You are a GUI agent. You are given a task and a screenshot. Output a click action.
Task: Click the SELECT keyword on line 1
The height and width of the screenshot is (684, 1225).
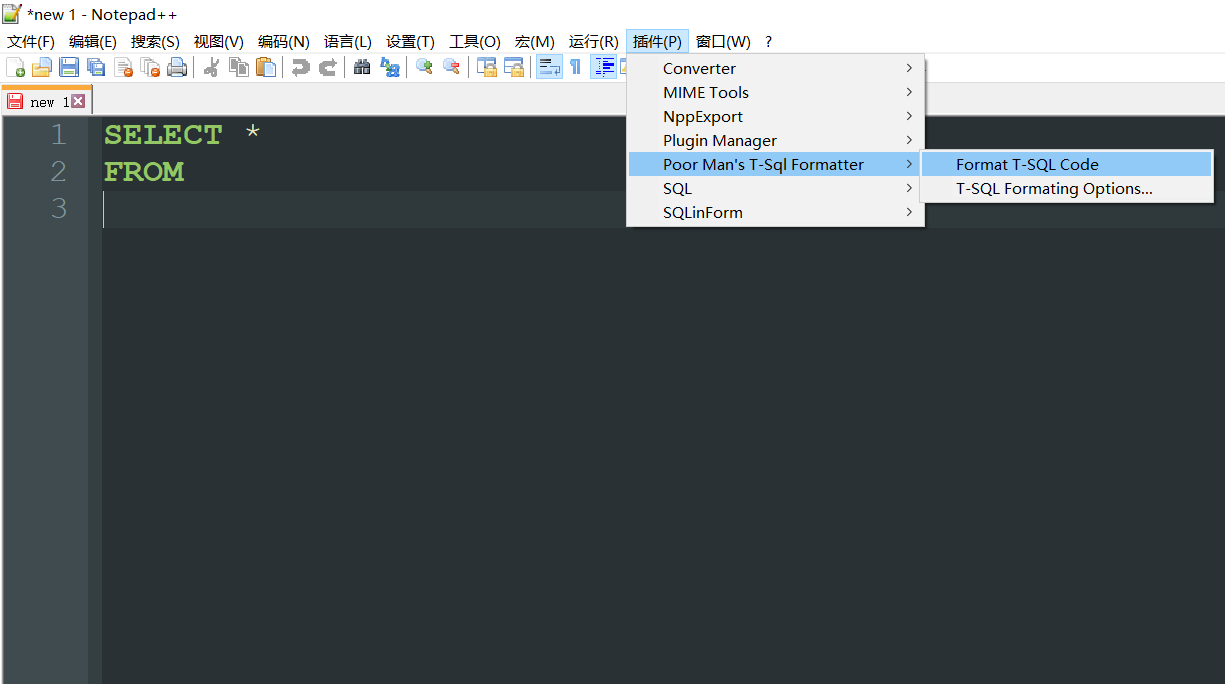tap(163, 134)
